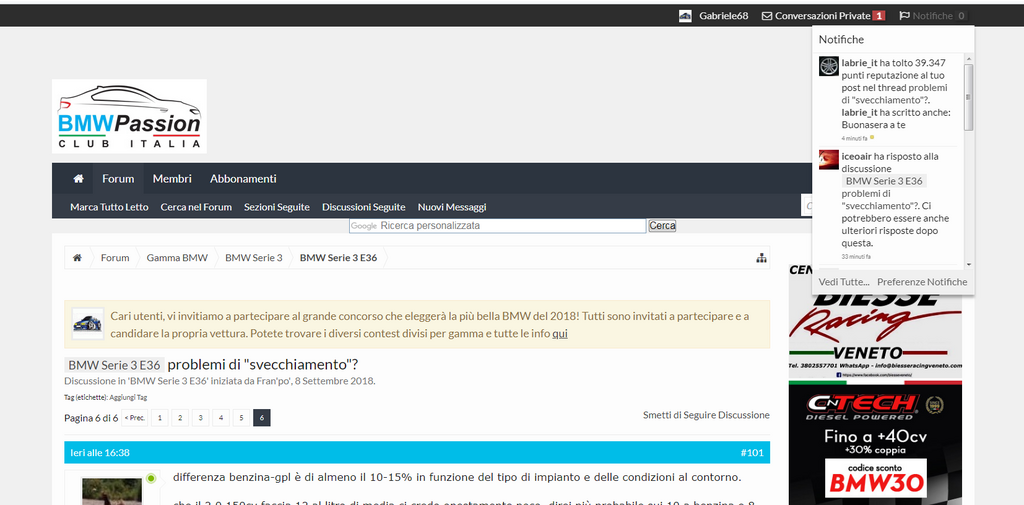Go to thread page 4
This screenshot has width=1024, height=505.
[221, 418]
